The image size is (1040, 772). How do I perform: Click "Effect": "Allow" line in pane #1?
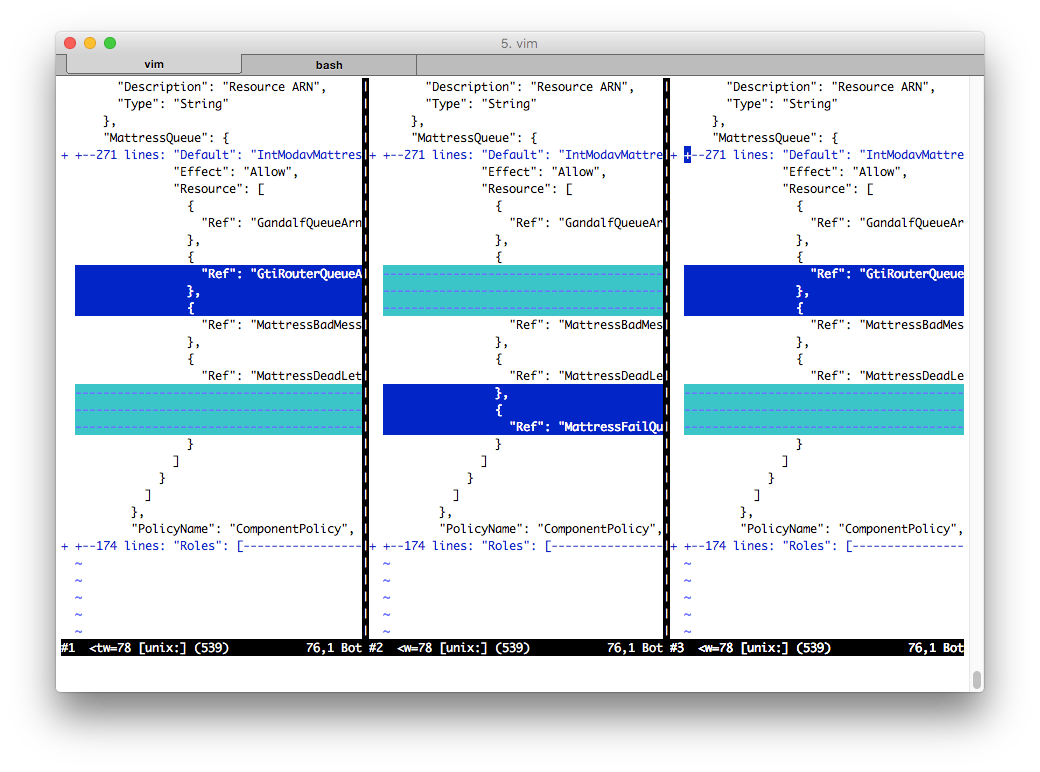(236, 172)
